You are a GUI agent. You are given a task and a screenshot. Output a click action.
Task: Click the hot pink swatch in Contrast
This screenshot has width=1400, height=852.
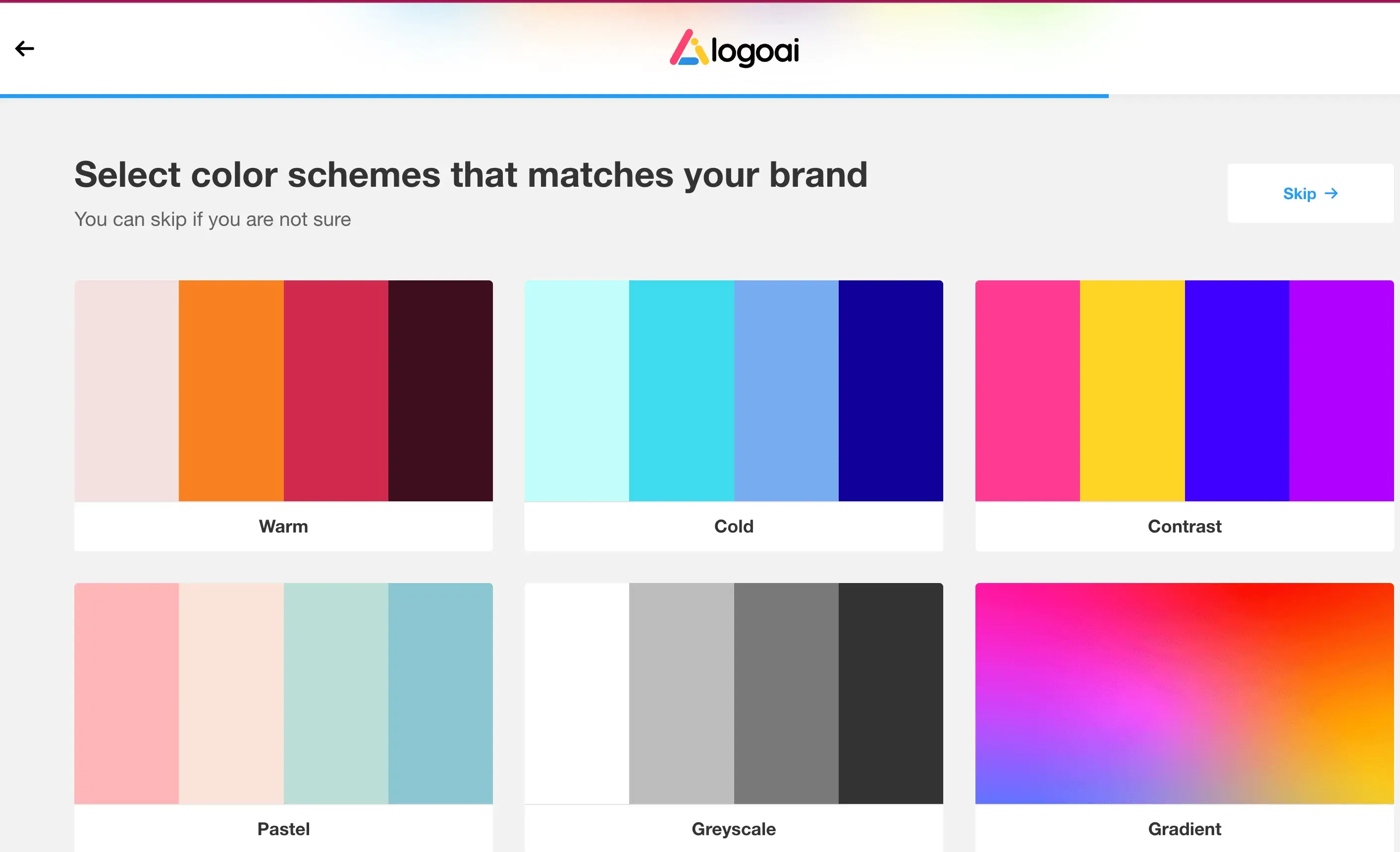1027,391
